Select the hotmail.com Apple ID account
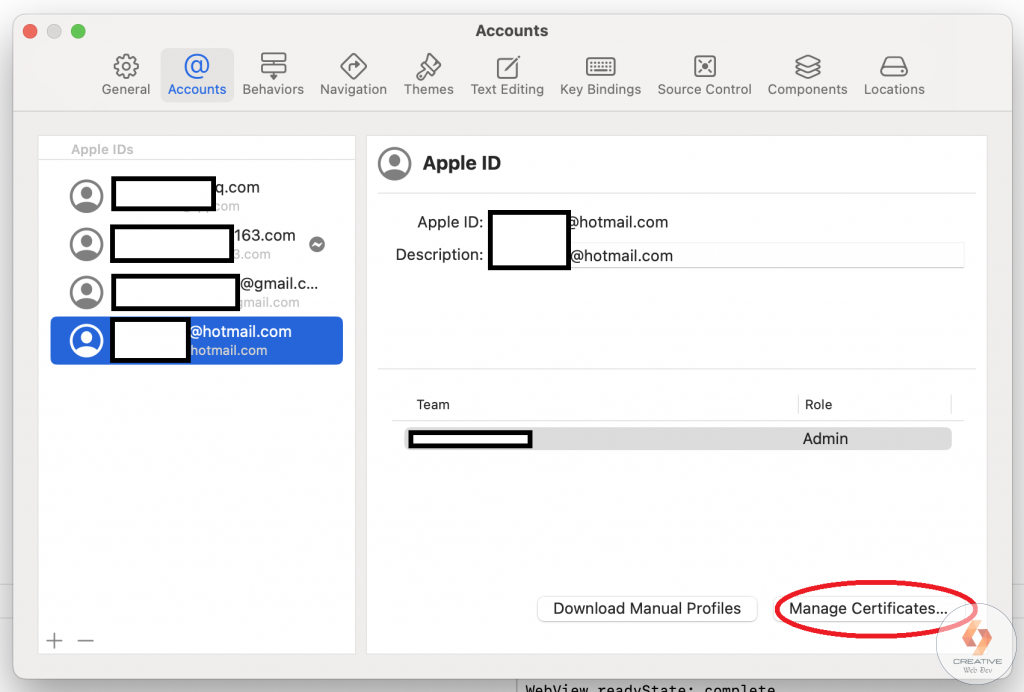The height and width of the screenshot is (692, 1024). [196, 340]
